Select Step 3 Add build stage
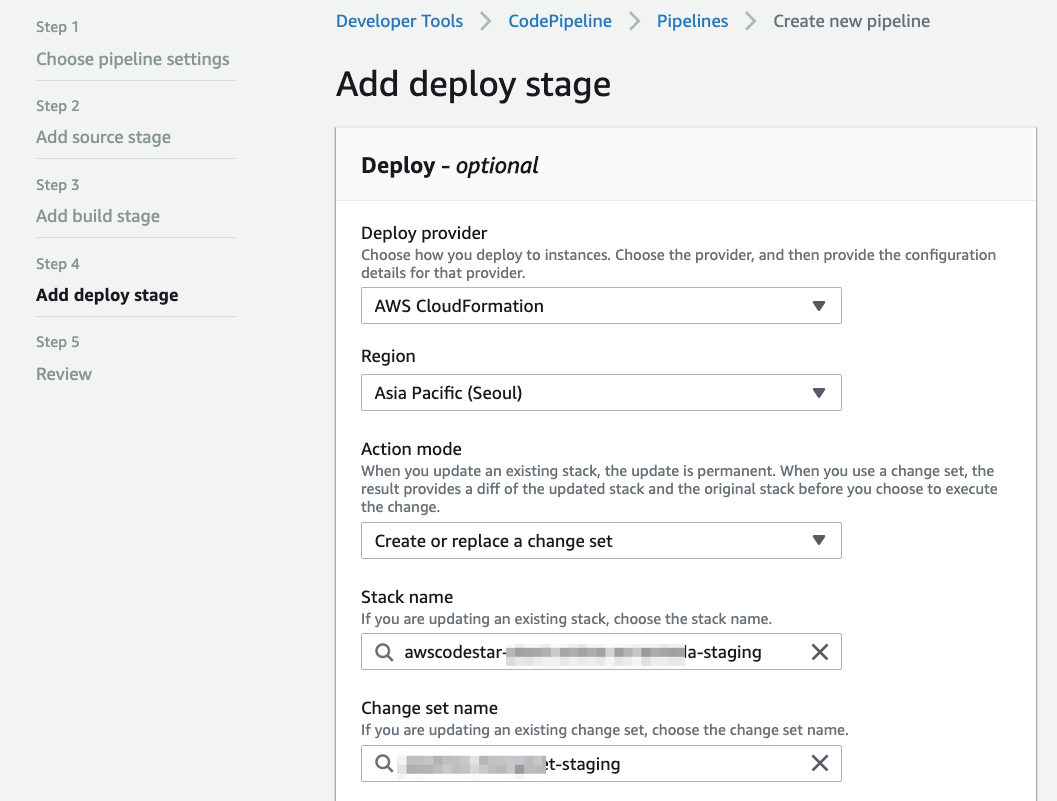This screenshot has width=1057, height=801. (x=98, y=216)
